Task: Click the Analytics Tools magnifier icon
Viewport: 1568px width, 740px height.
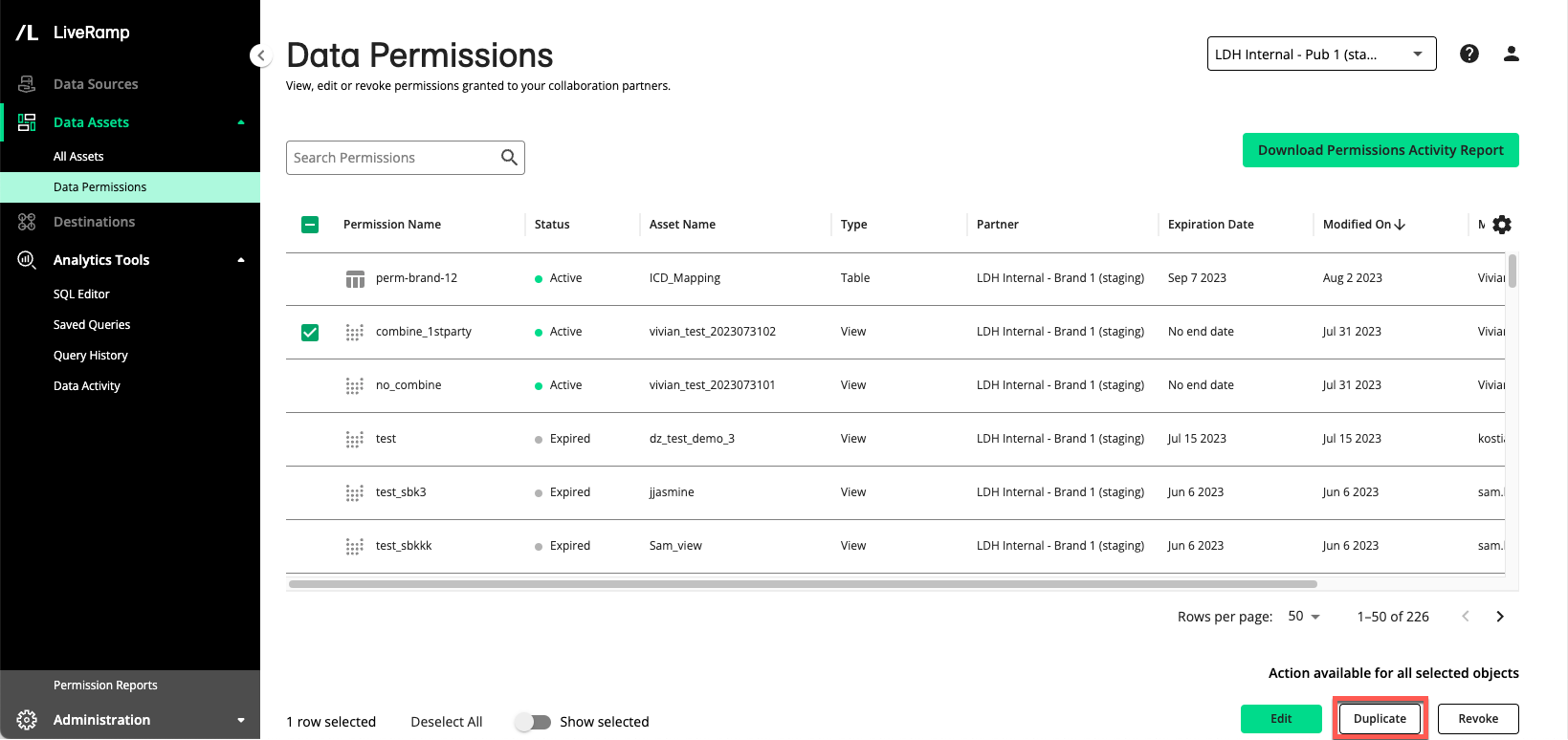Action: pyautogui.click(x=27, y=260)
